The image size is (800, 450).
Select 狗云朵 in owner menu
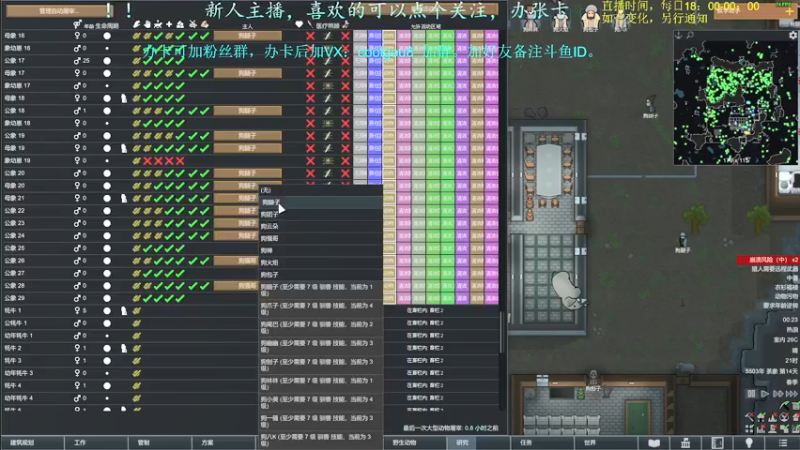pos(321,227)
